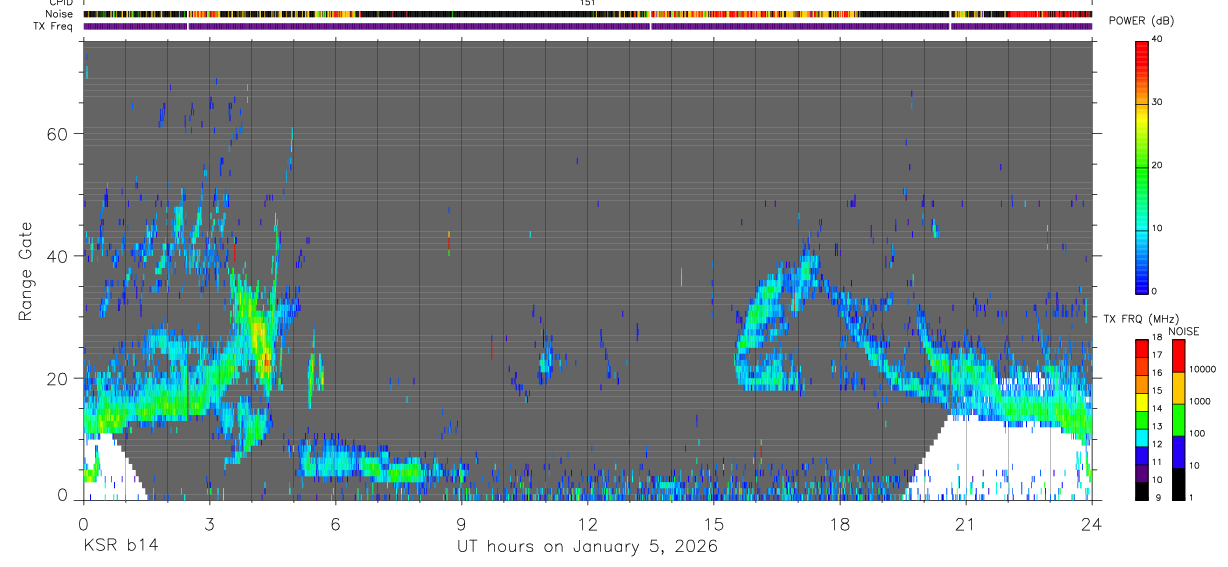1228x567 pixels.
Task: Click the Range Gate axis title
Action: click(x=25, y=271)
